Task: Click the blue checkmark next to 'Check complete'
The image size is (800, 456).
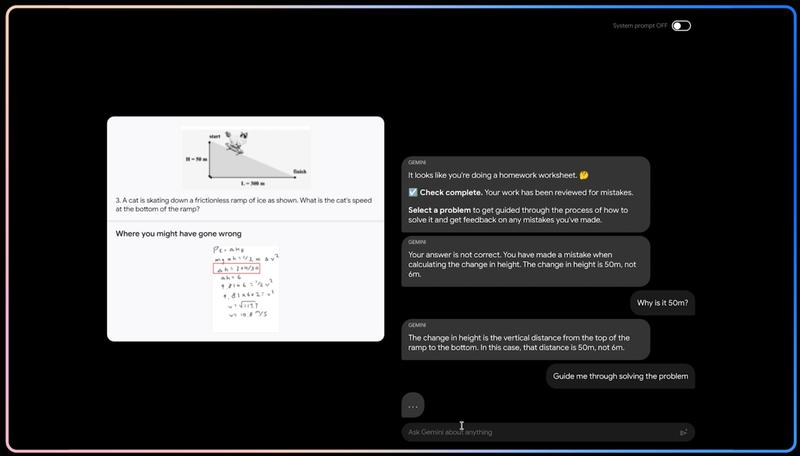Action: click(413, 192)
